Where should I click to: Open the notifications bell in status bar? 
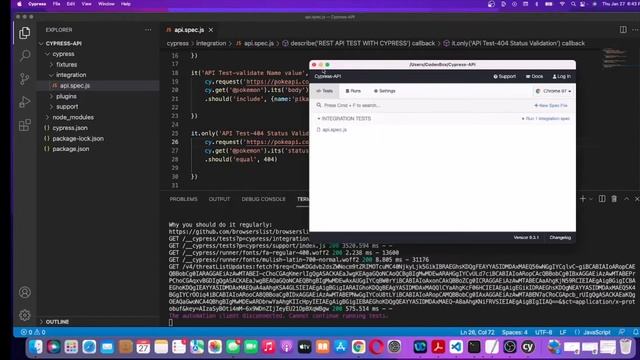pyautogui.click(x=636, y=332)
